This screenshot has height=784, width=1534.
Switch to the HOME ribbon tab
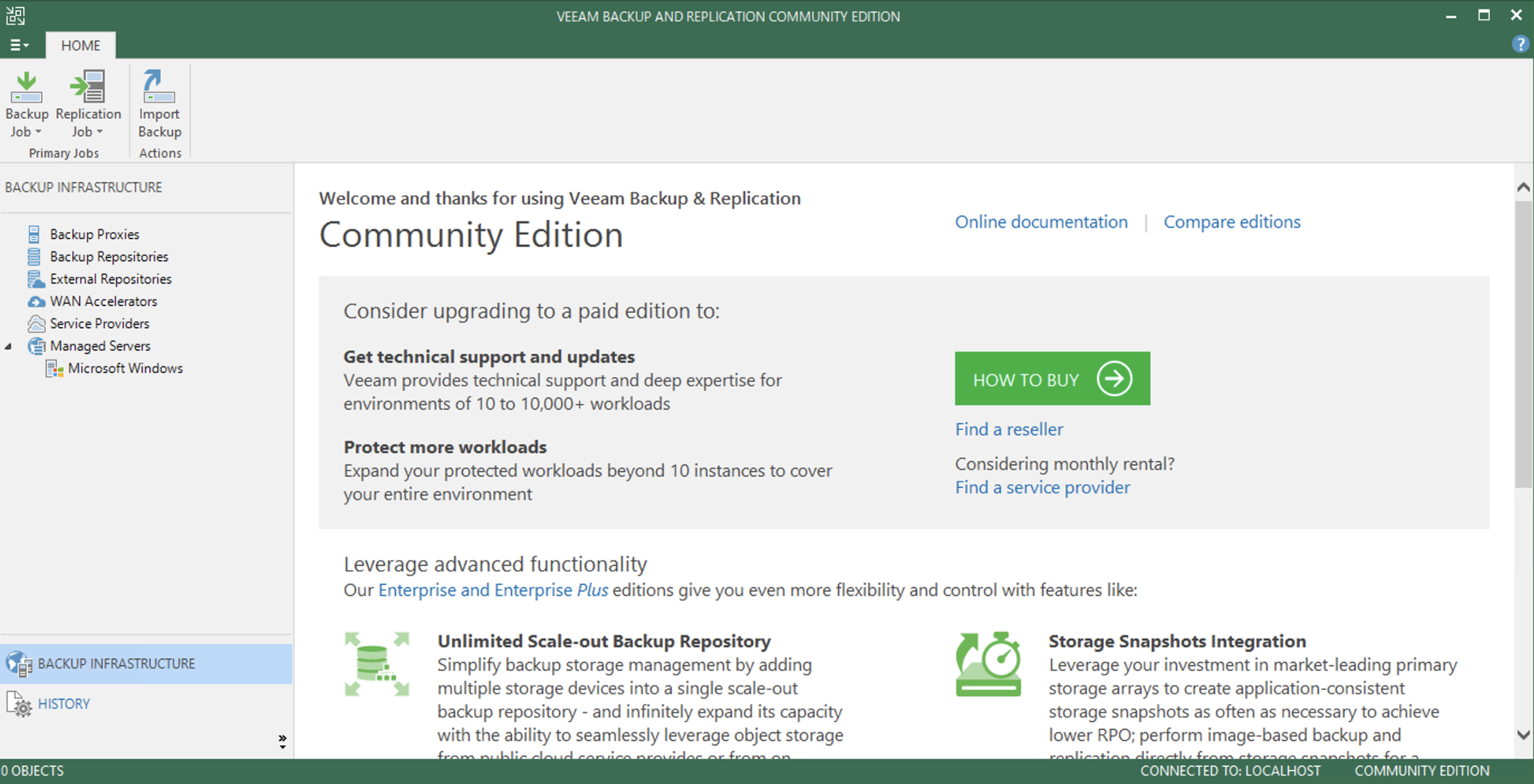coord(81,45)
